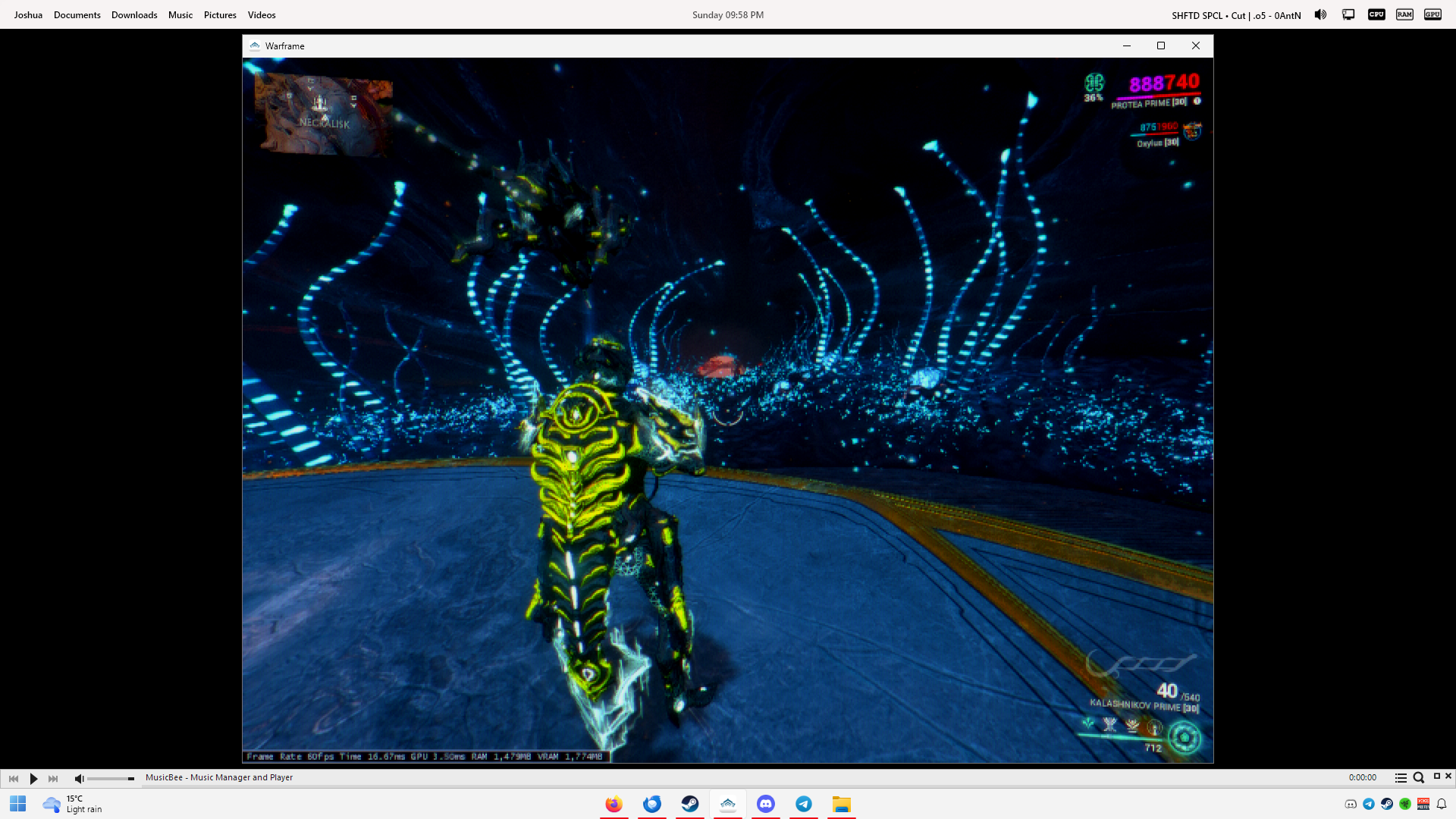Screen dimensions: 1456x819
Task: Open Firefox from the taskbar
Action: point(614,804)
